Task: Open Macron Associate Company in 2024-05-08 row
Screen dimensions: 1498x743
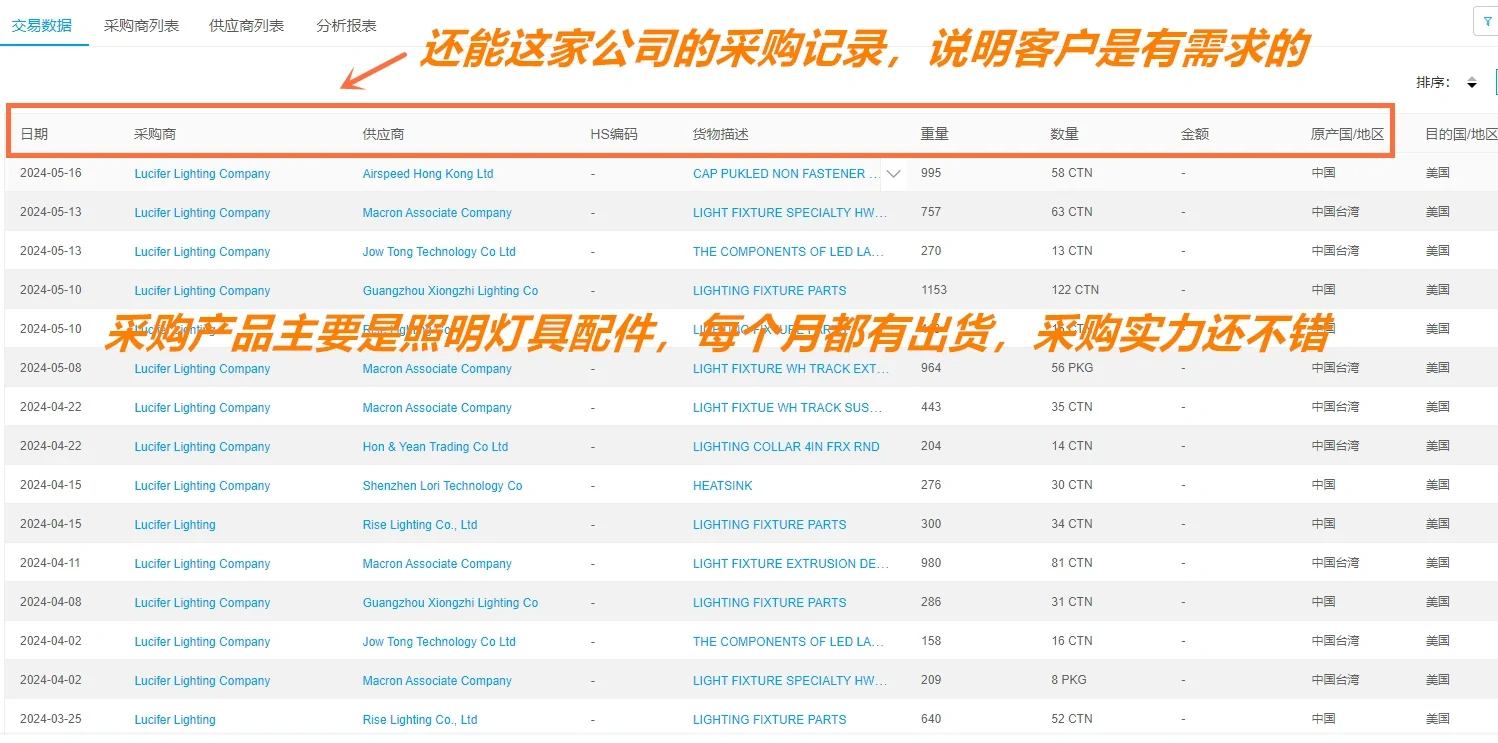Action: click(437, 369)
